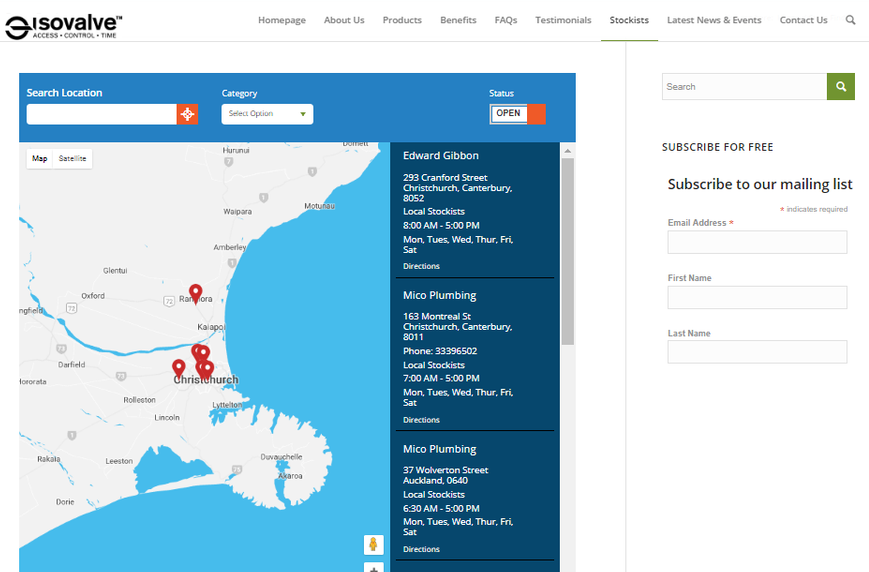
Task: Open the FAQs menu item
Action: [505, 20]
